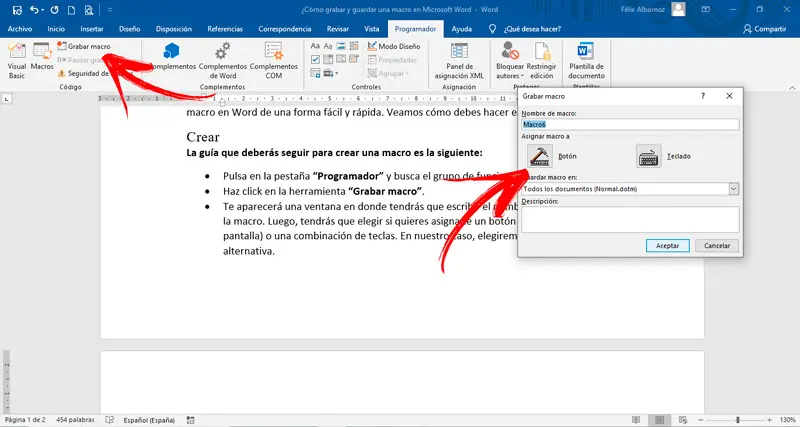The width and height of the screenshot is (800, 427).
Task: Switch to the Disposición tab
Action: click(x=173, y=29)
